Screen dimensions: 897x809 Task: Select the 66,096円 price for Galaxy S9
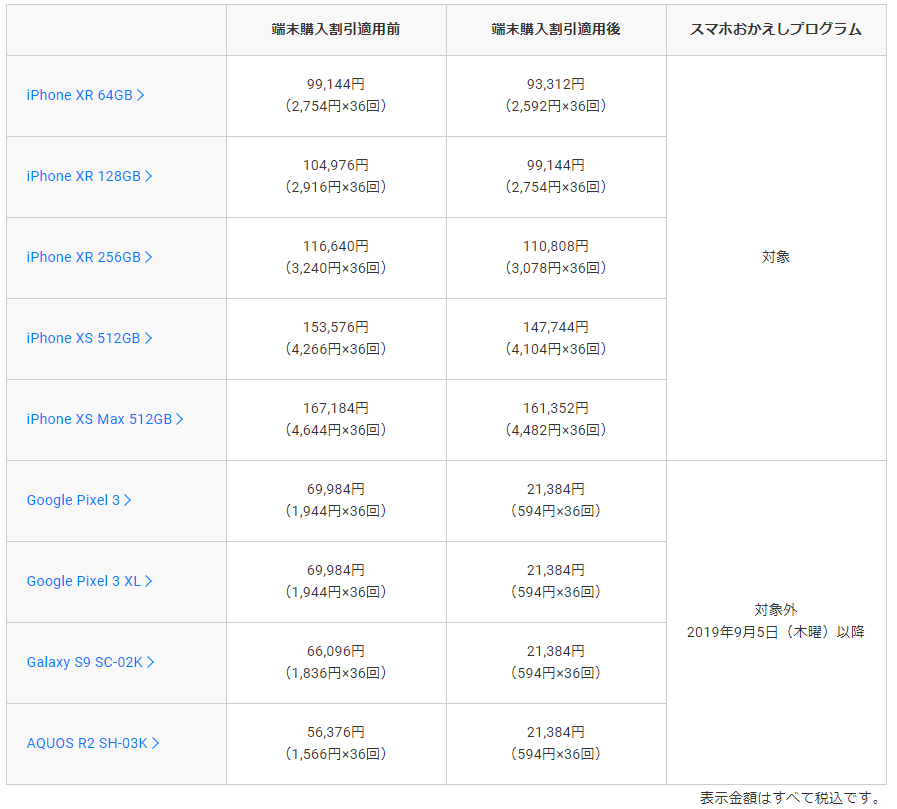click(336, 652)
